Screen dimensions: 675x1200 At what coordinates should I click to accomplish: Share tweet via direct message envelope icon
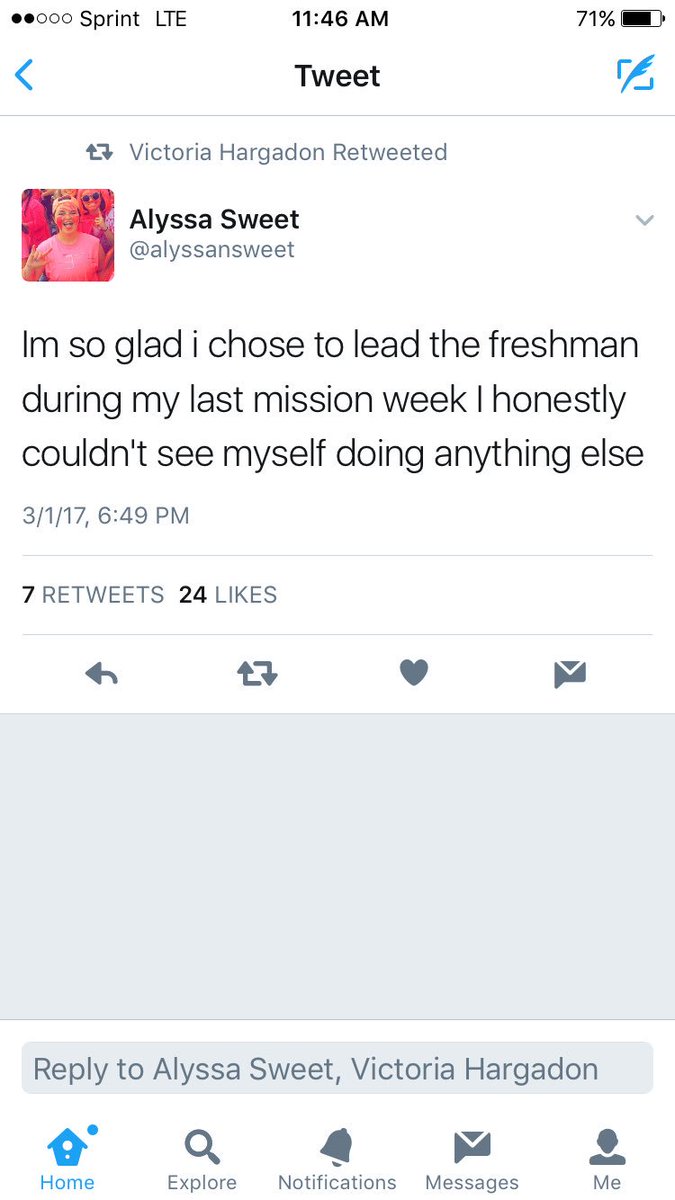point(570,675)
